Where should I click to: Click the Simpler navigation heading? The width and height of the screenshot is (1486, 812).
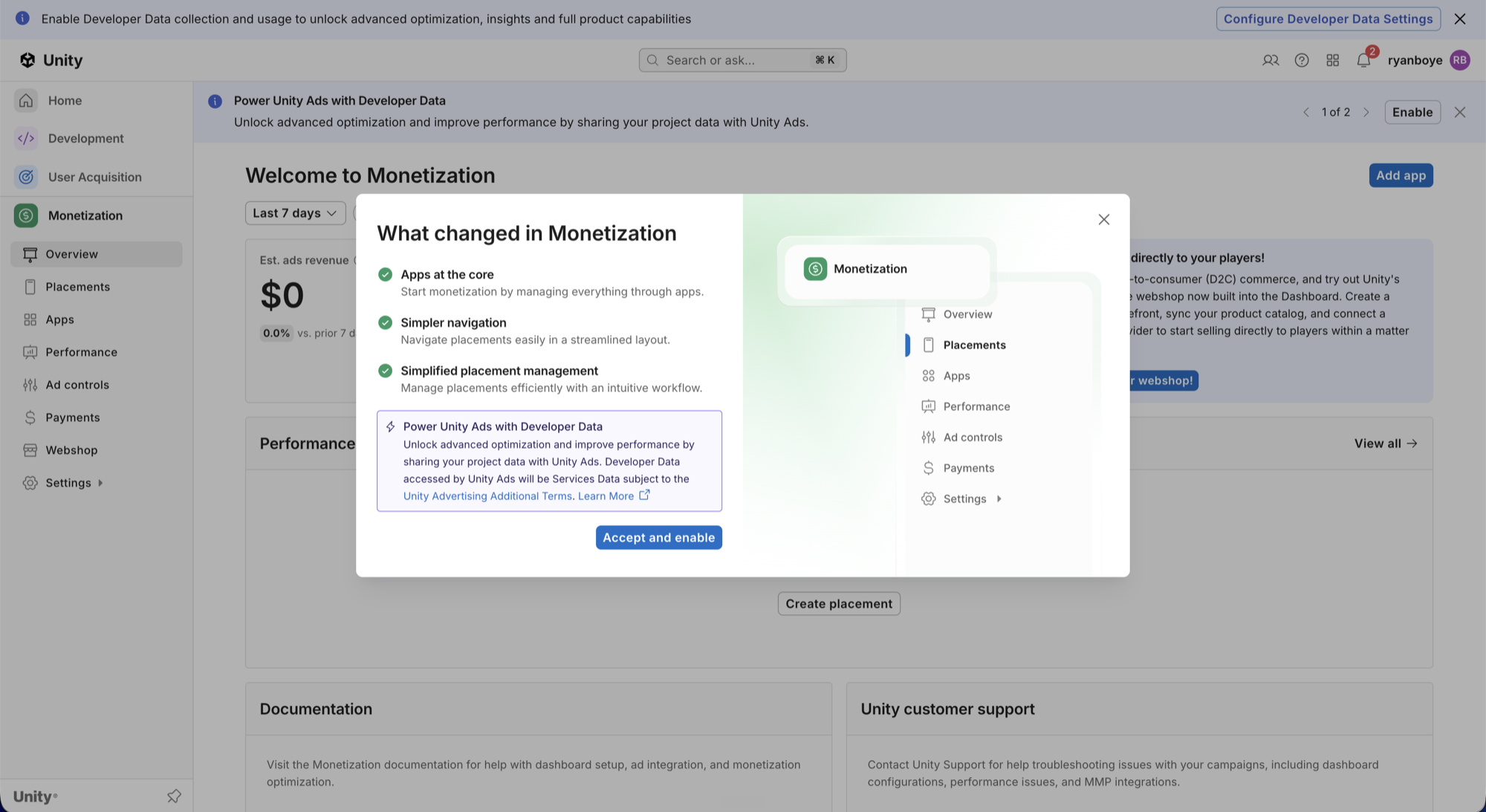(453, 323)
